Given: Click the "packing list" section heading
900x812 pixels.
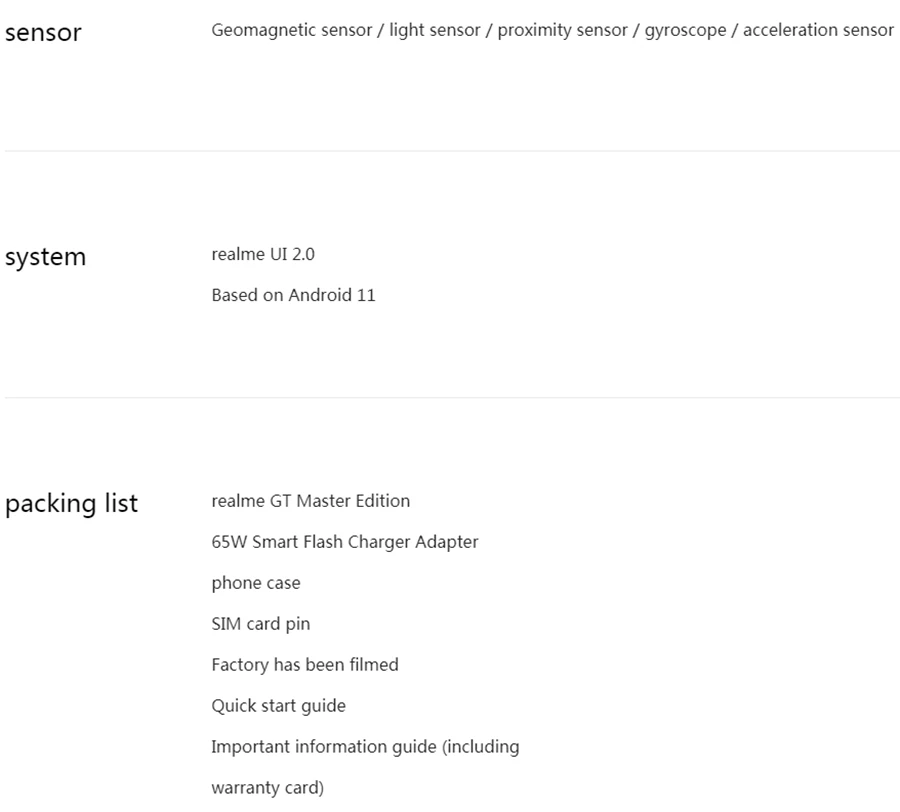Looking at the screenshot, I should coord(72,503).
